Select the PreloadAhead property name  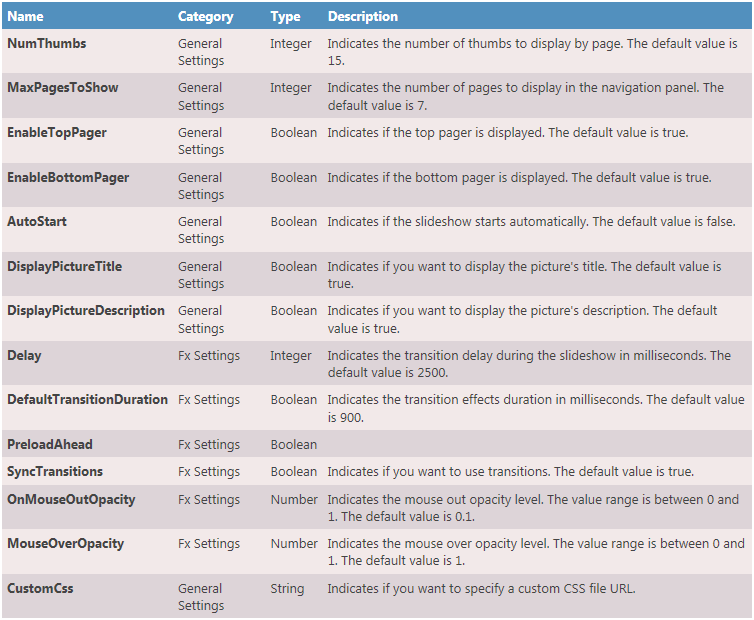click(50, 444)
